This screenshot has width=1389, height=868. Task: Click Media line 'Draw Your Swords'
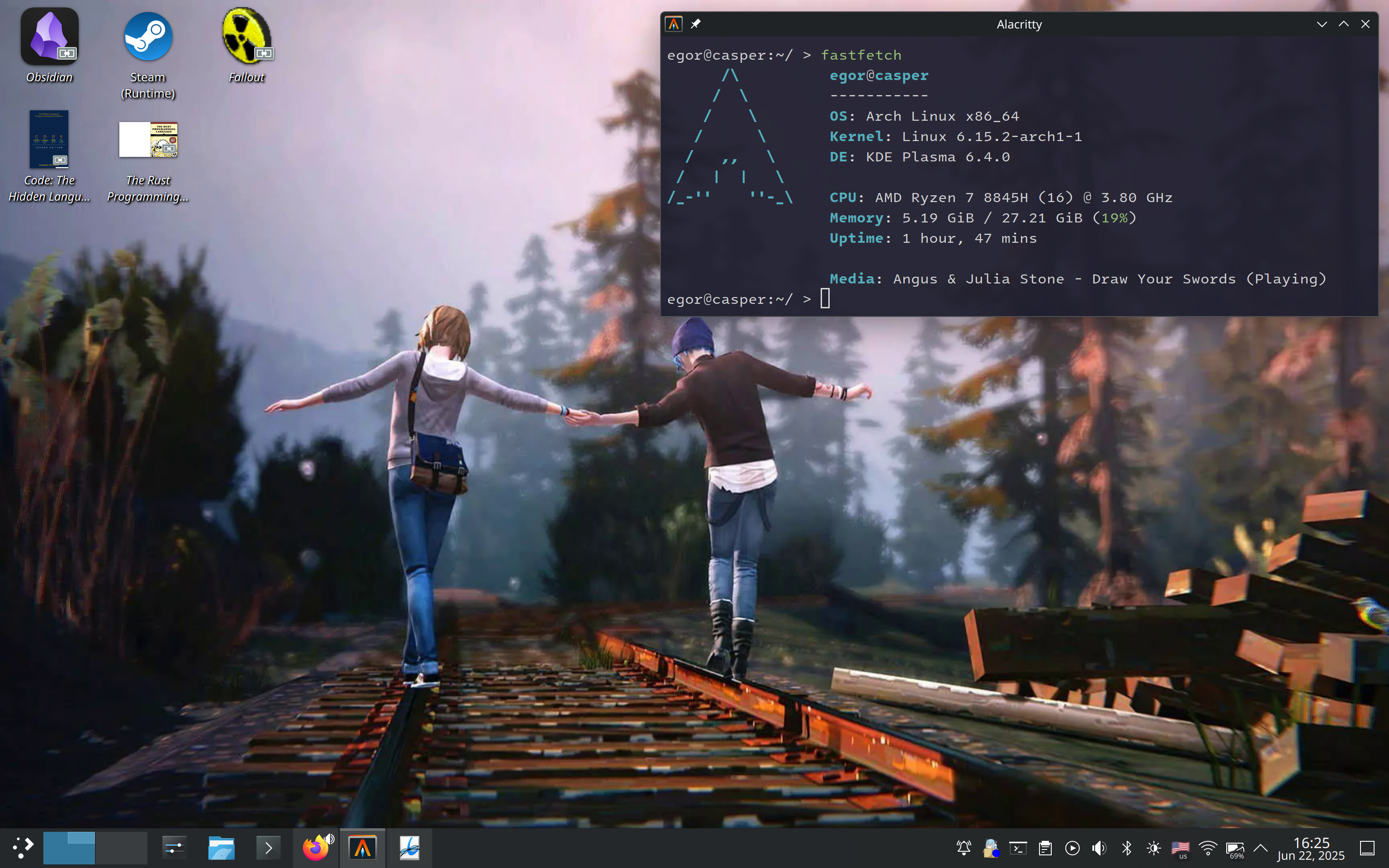[x=1164, y=279]
